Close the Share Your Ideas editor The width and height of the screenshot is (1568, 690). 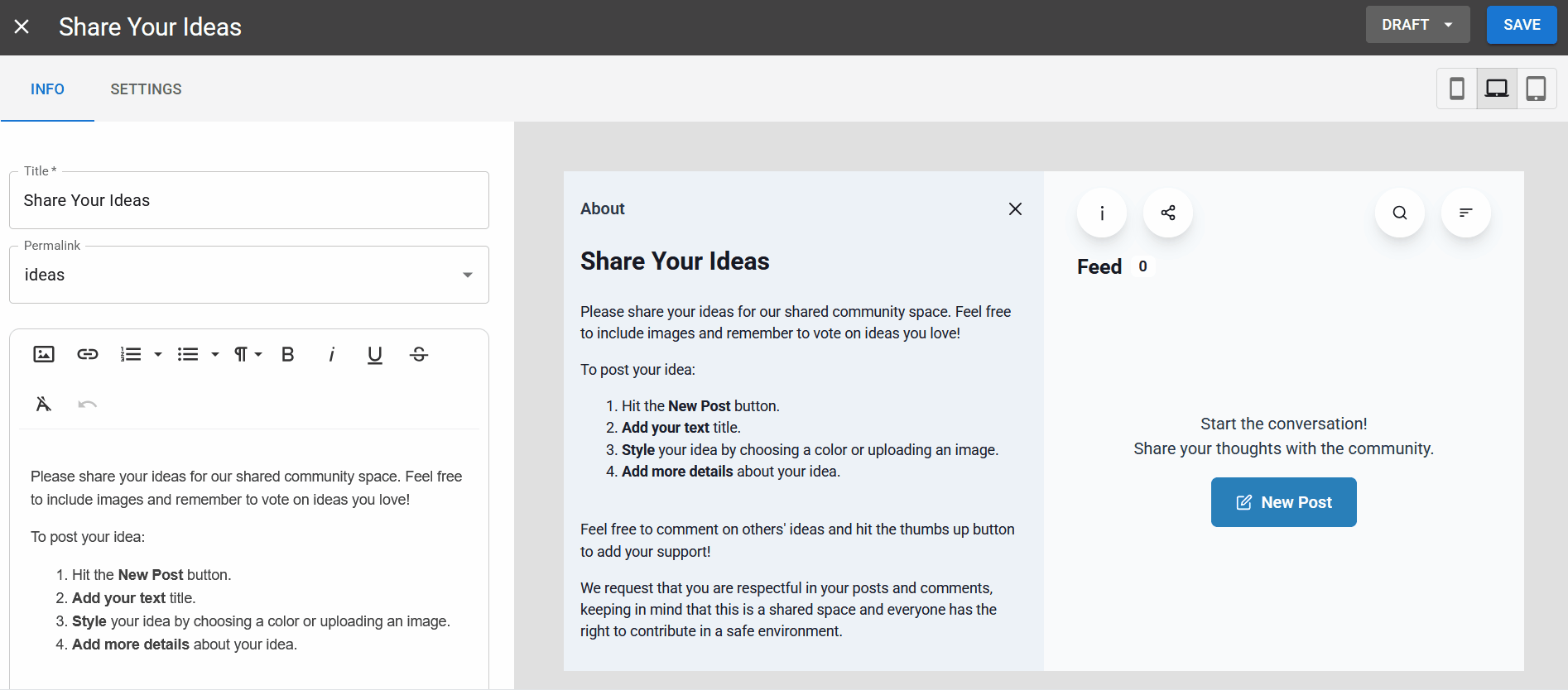[x=22, y=27]
